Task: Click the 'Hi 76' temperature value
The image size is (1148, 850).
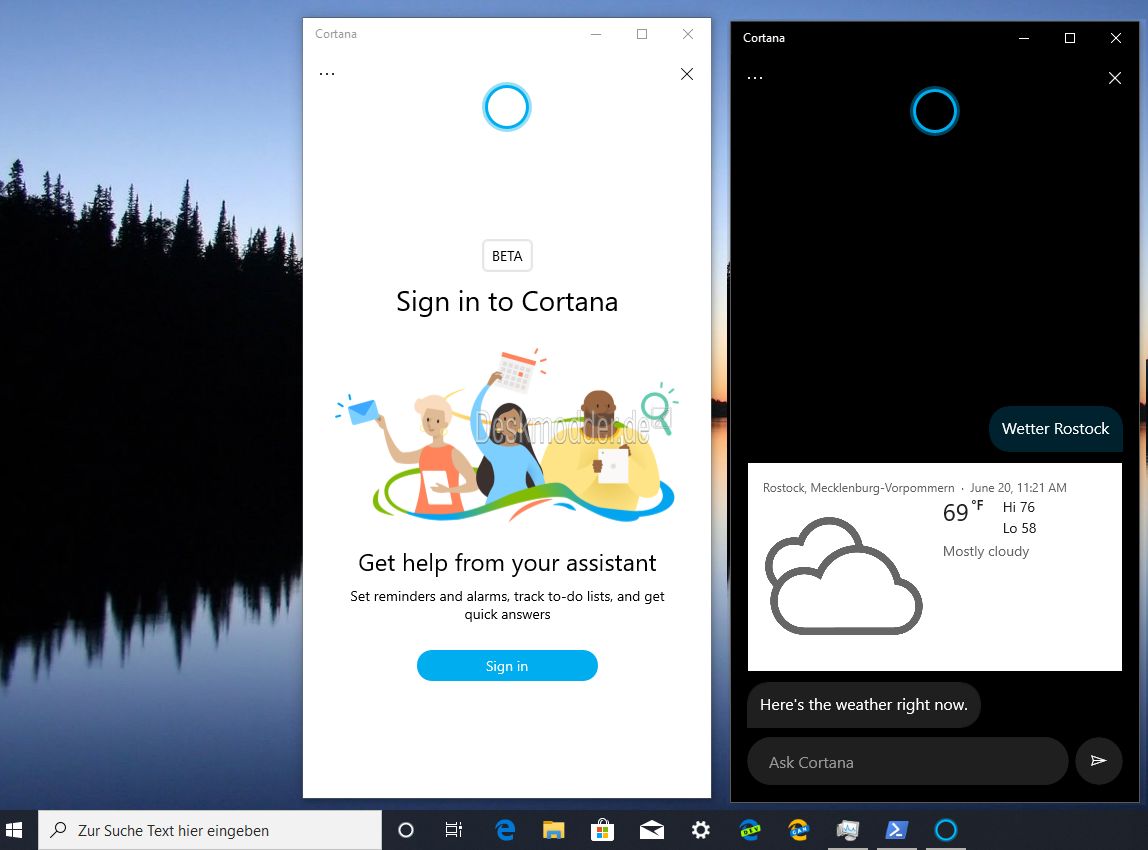Action: (x=1018, y=507)
